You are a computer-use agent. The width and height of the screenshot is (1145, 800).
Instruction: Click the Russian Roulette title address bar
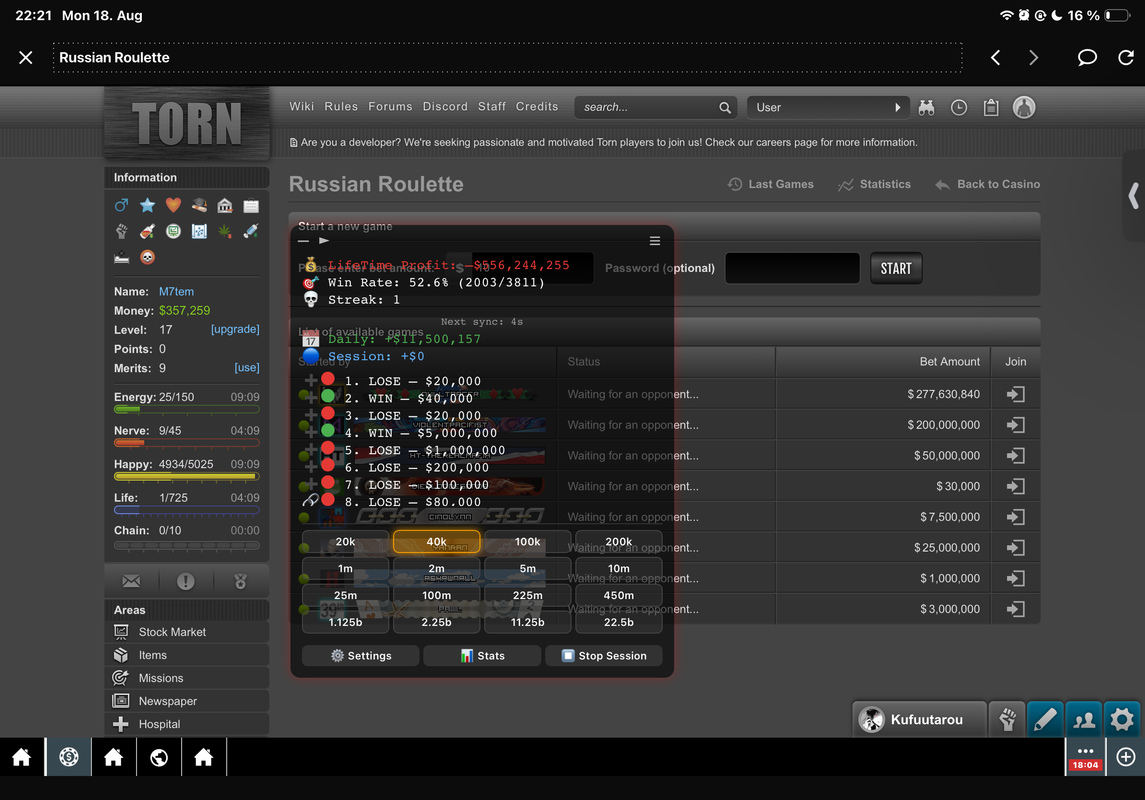point(507,58)
